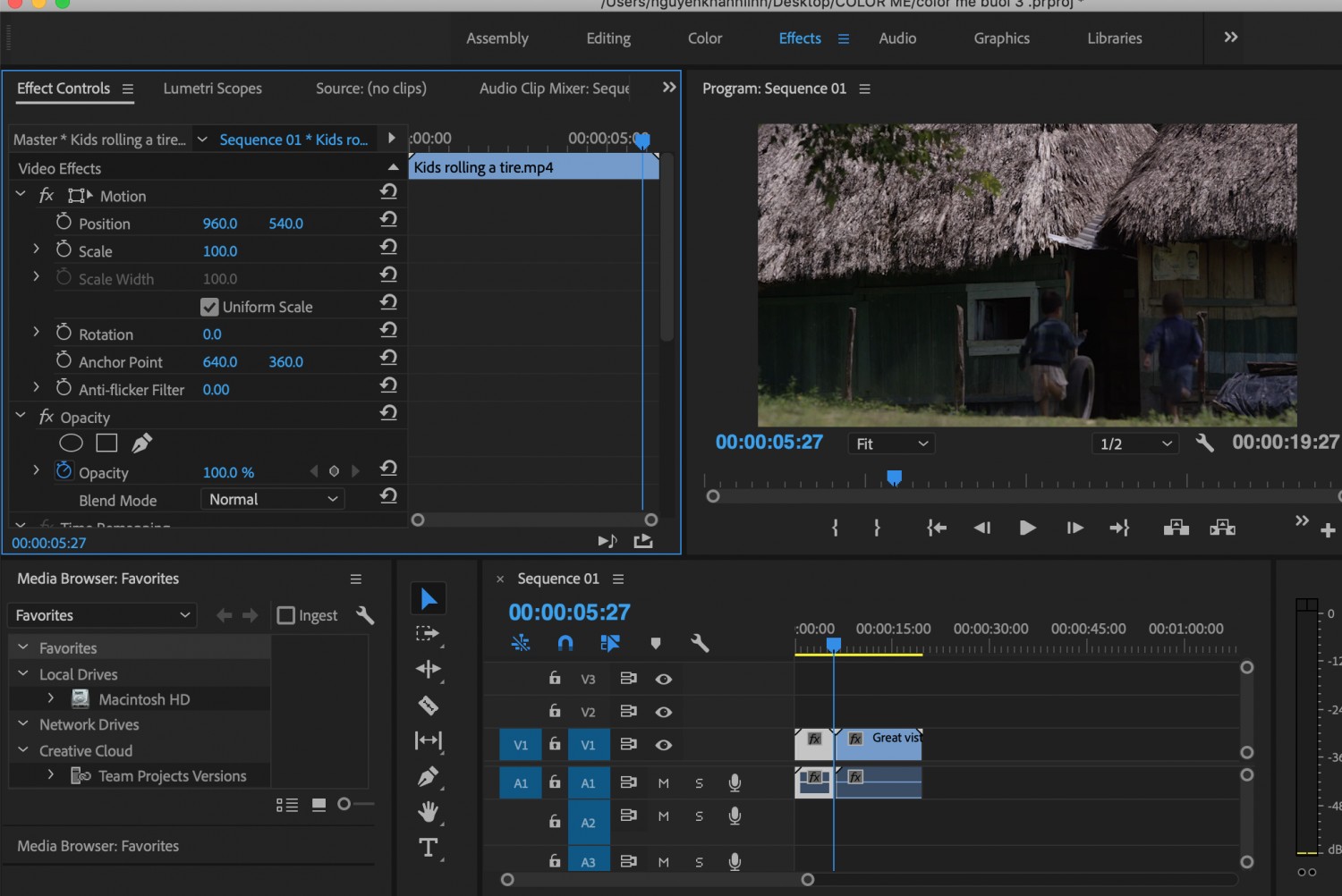Open timeline display settings wrench

click(x=700, y=643)
